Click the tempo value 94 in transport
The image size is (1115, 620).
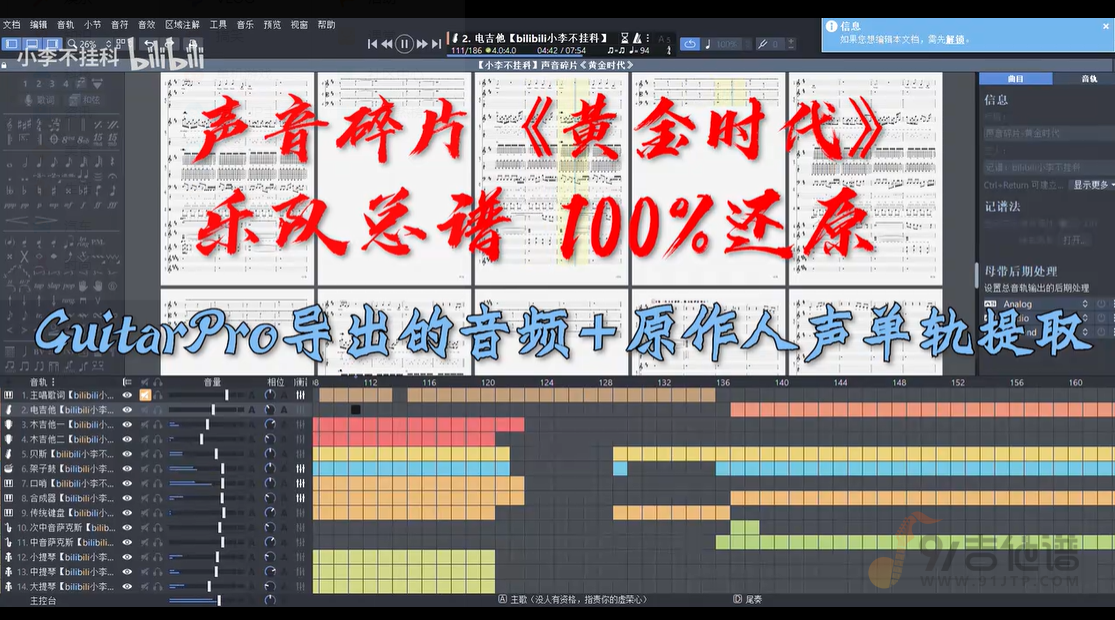(x=644, y=50)
